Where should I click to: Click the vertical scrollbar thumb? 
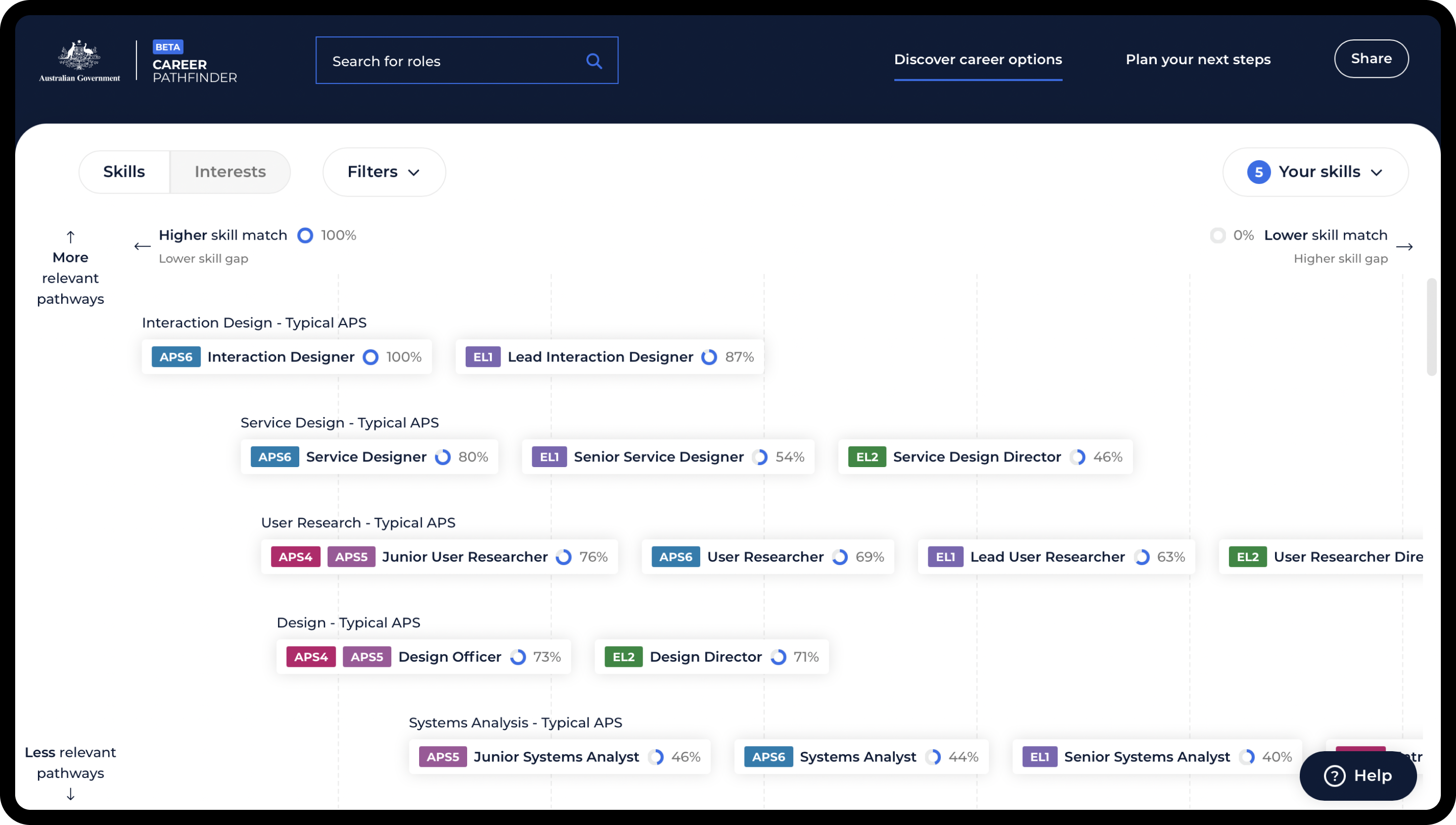[x=1431, y=327]
